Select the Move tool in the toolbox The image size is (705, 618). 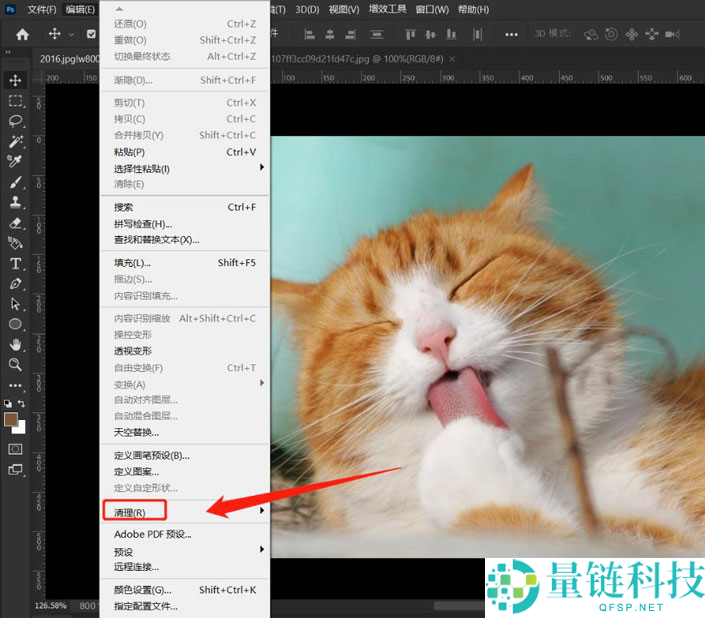(16, 80)
